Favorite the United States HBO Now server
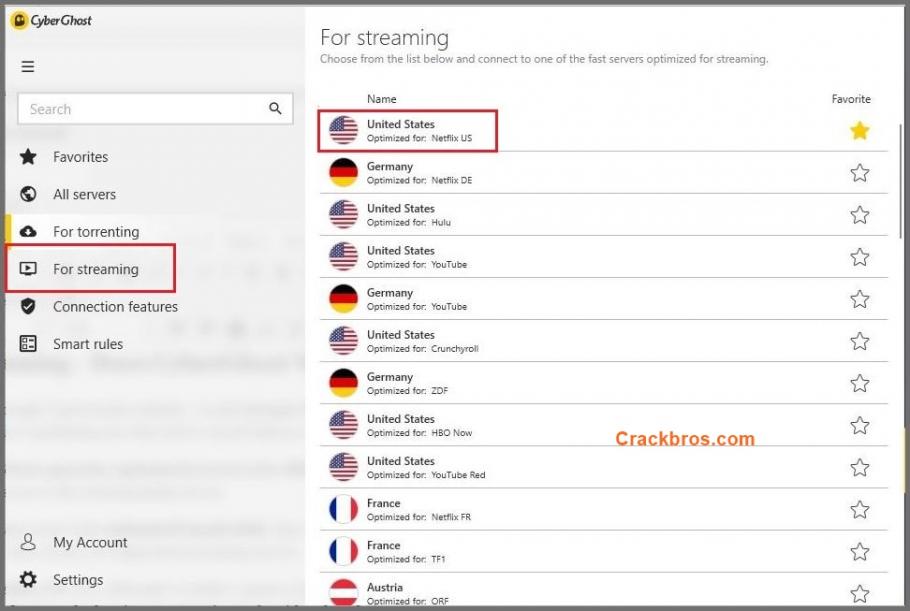The image size is (910, 611). click(x=860, y=425)
